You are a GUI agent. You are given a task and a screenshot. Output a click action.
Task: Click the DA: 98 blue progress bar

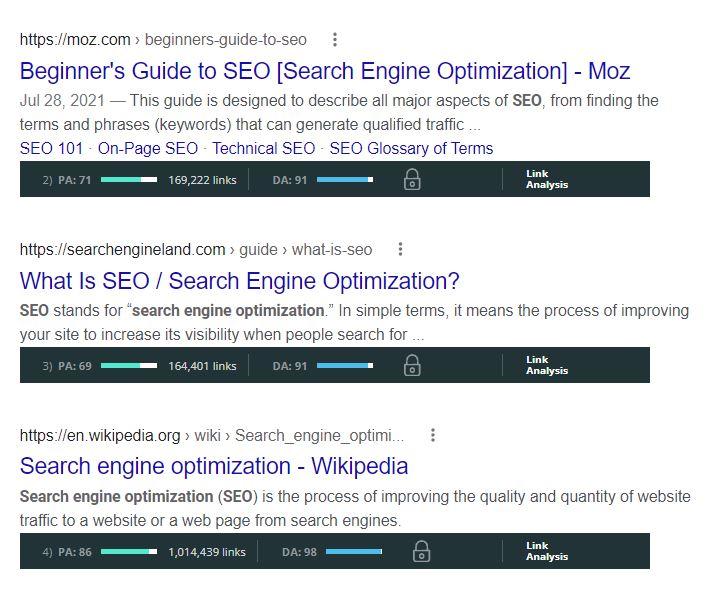pos(354,552)
